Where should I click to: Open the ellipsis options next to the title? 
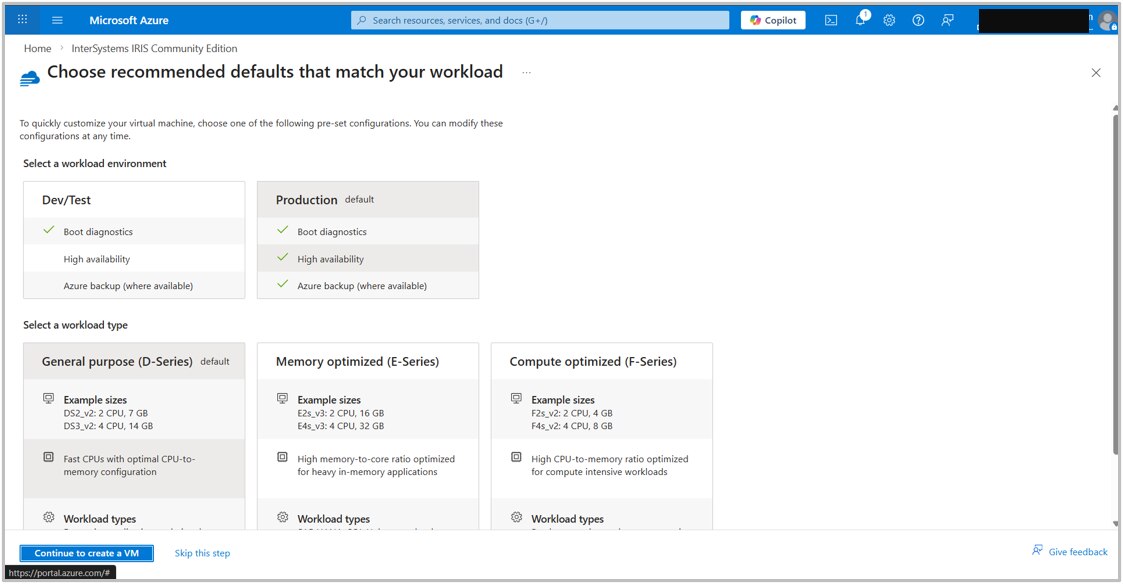(527, 72)
